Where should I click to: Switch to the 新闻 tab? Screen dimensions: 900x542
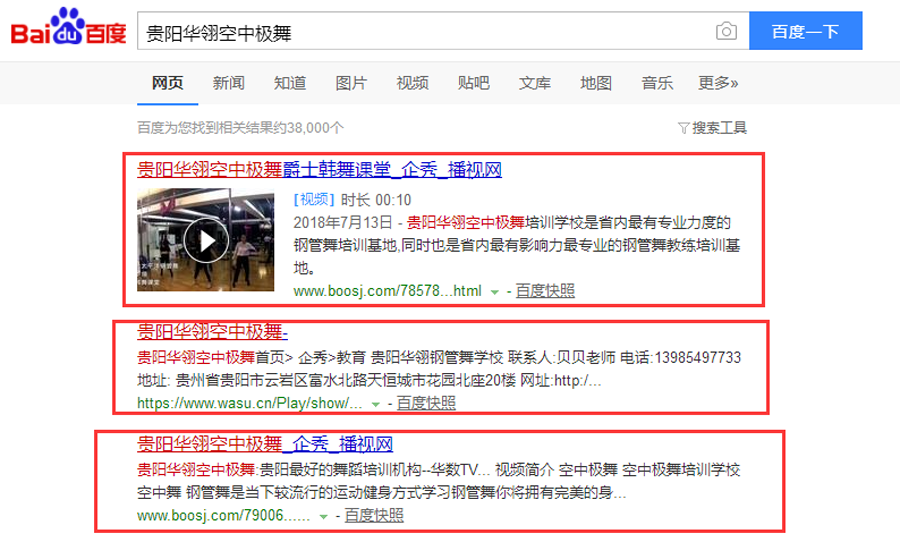point(228,83)
